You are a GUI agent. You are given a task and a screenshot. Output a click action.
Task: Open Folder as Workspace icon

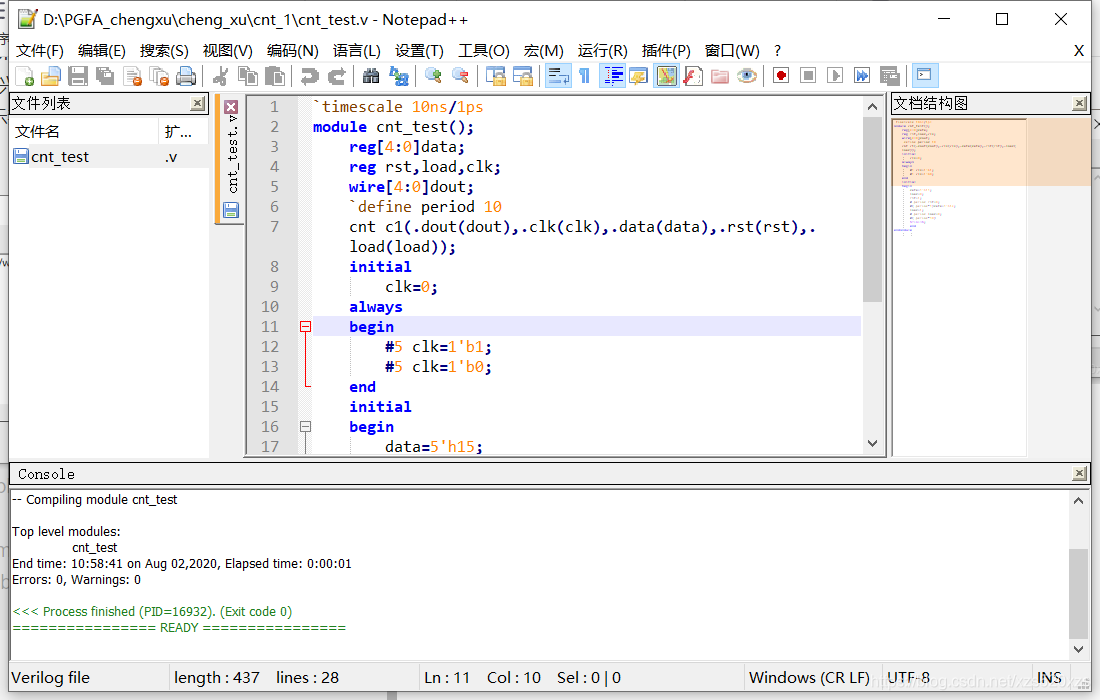tap(720, 76)
